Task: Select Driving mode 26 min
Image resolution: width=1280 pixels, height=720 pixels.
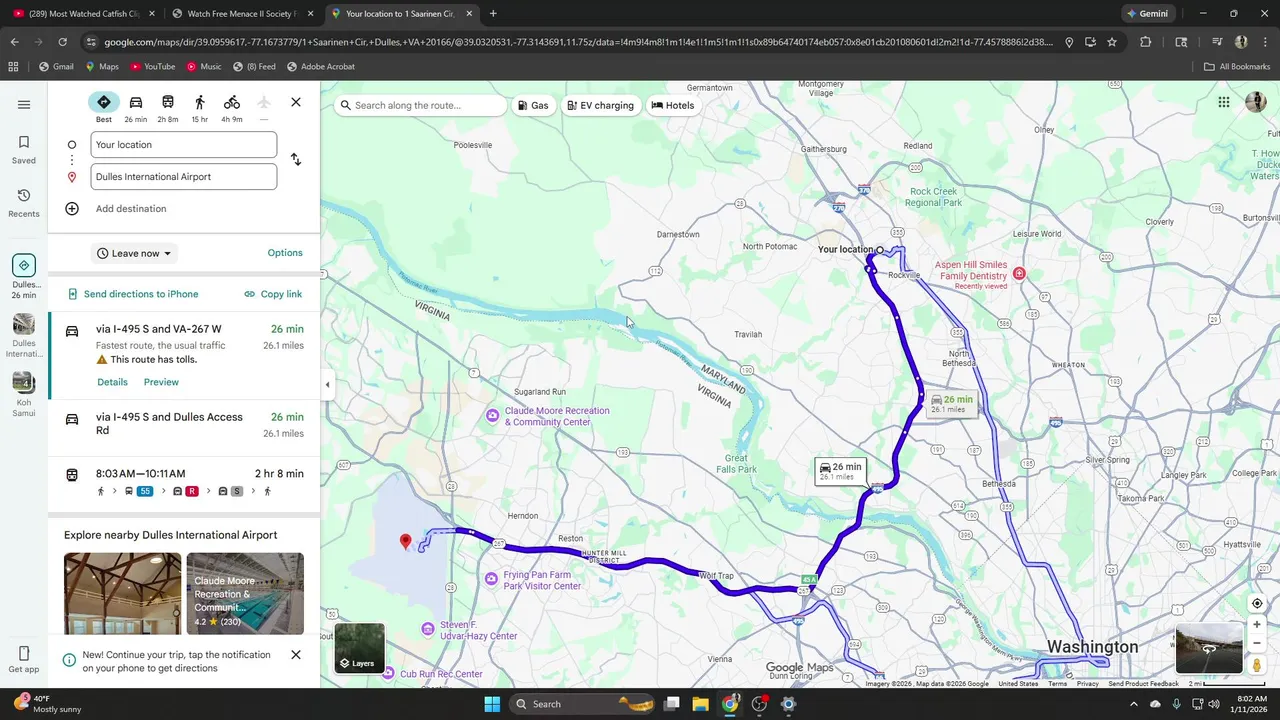Action: coord(136,108)
